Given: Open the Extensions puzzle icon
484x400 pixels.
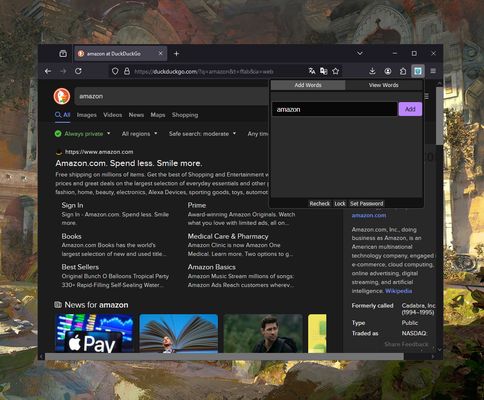Looking at the screenshot, I should [x=403, y=71].
